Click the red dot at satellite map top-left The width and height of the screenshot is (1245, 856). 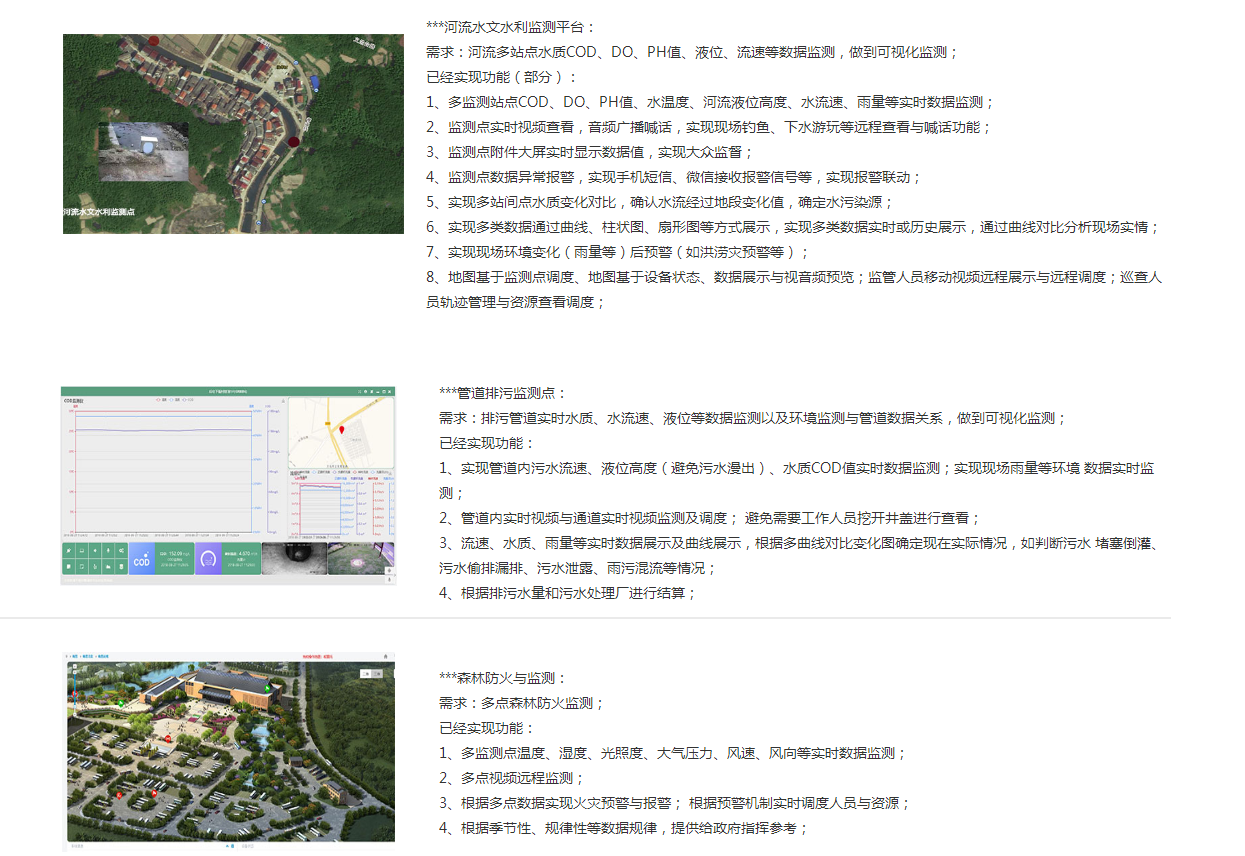[x=153, y=40]
